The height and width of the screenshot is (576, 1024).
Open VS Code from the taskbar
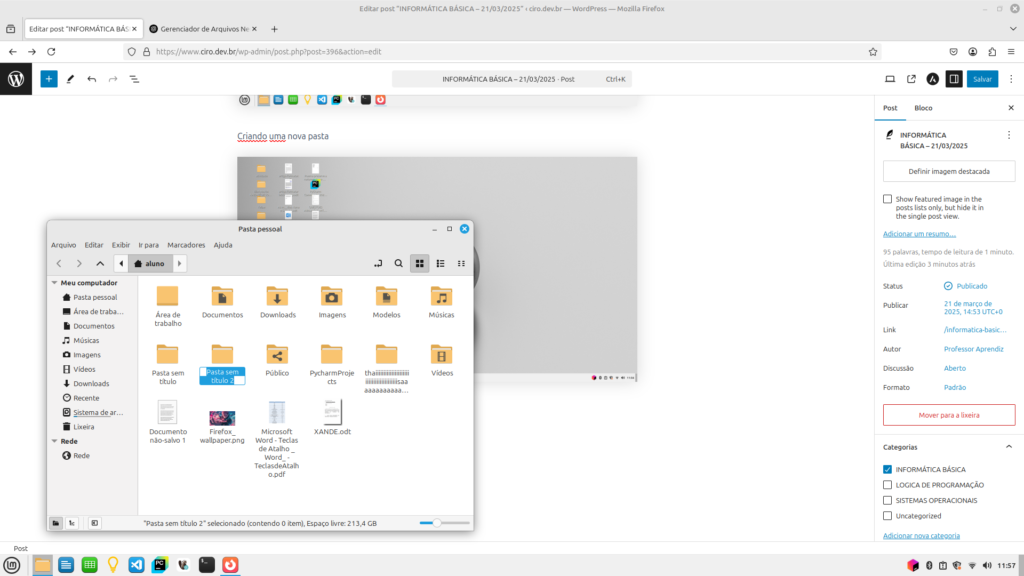136,565
